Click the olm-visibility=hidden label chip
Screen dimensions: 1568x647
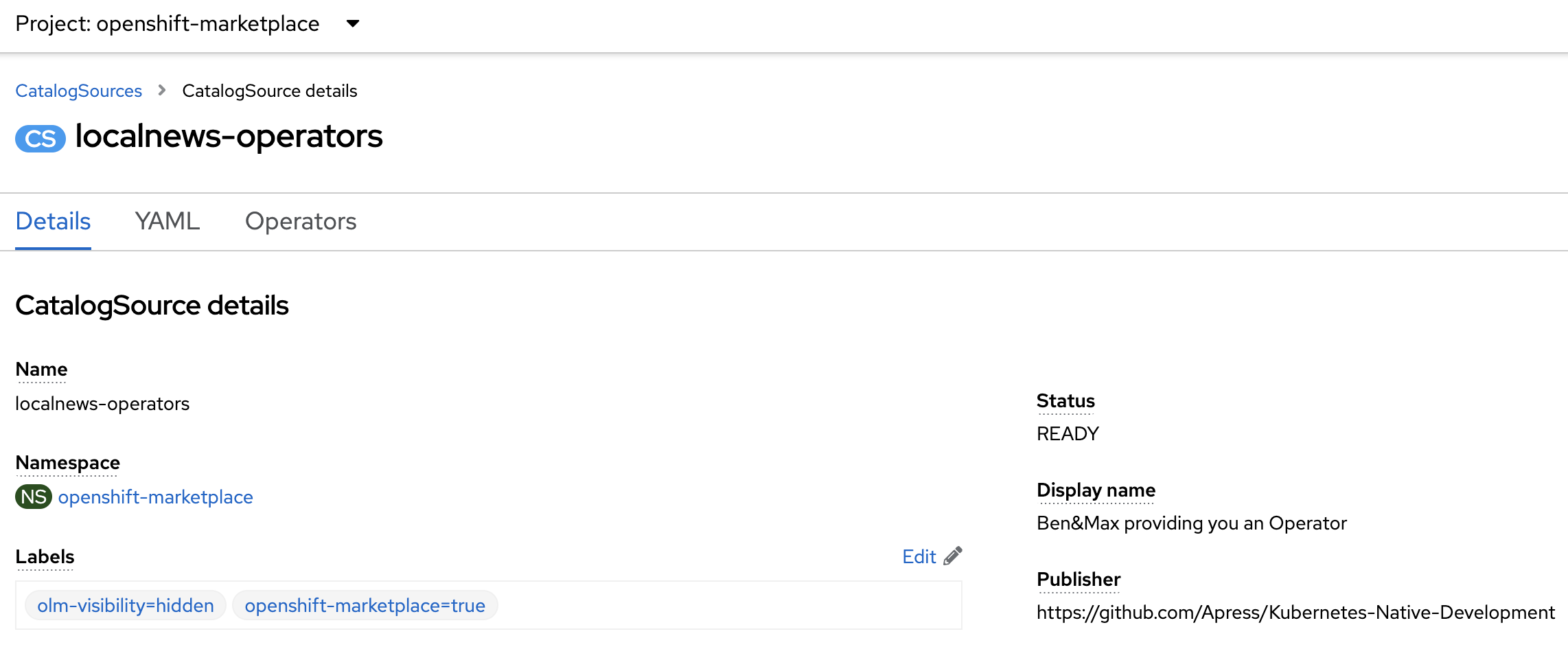pyautogui.click(x=126, y=606)
